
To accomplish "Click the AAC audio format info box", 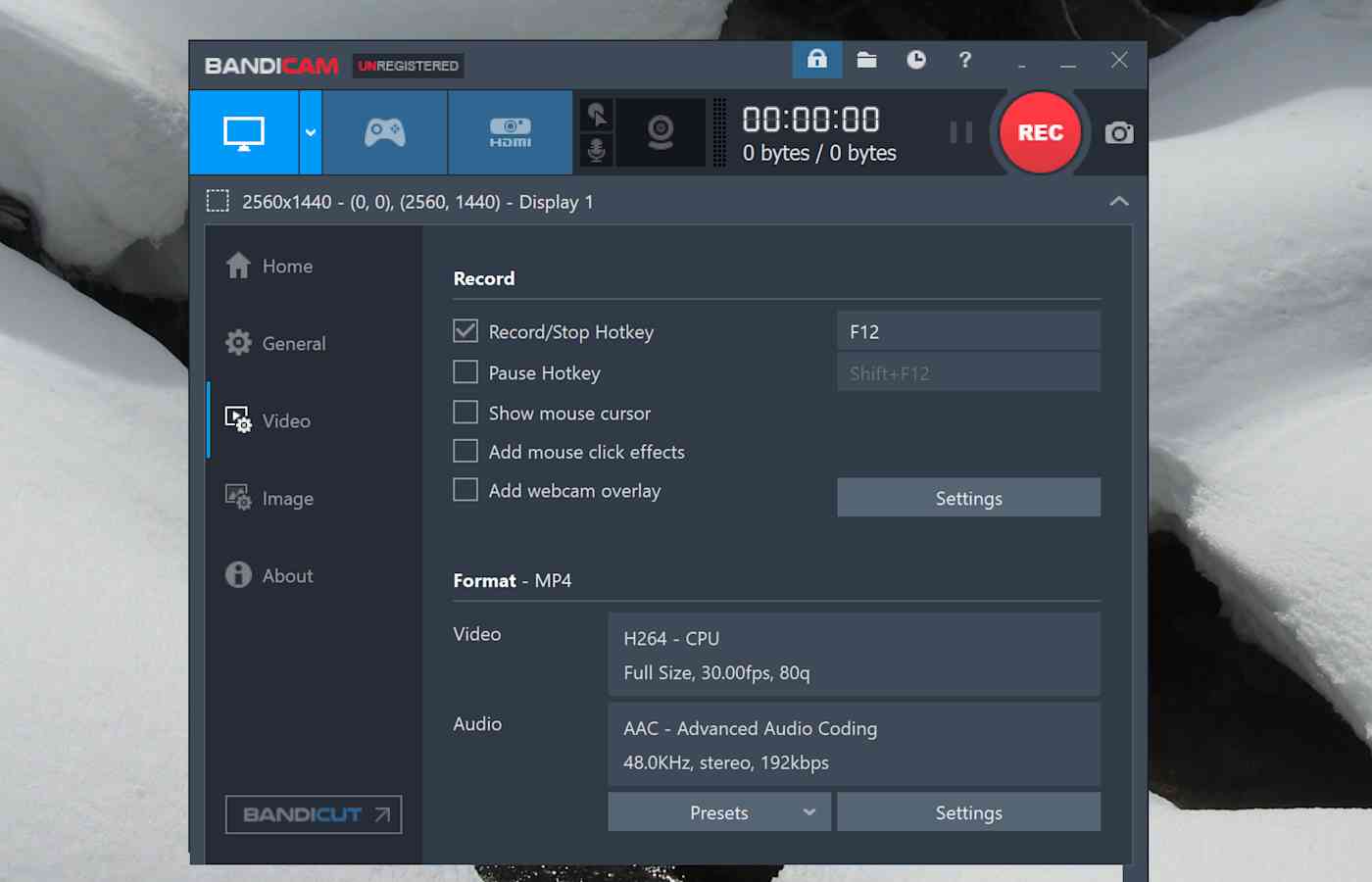I will point(854,745).
